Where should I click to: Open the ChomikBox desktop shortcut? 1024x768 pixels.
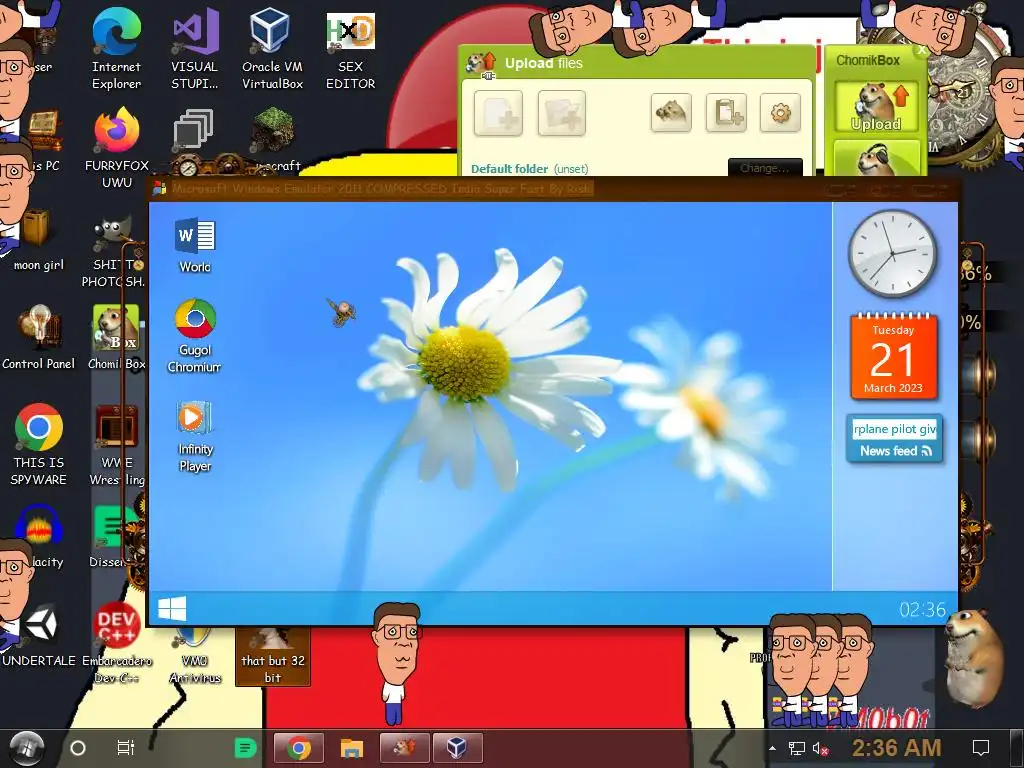pyautogui.click(x=116, y=338)
